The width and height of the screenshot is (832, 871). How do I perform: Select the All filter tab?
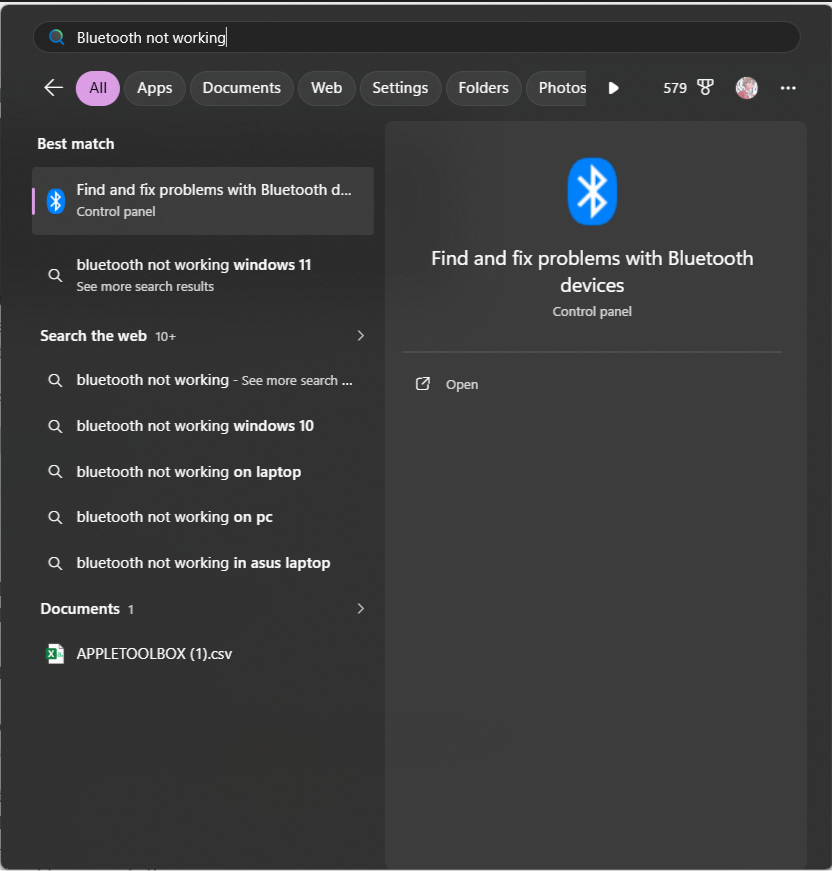[x=98, y=88]
